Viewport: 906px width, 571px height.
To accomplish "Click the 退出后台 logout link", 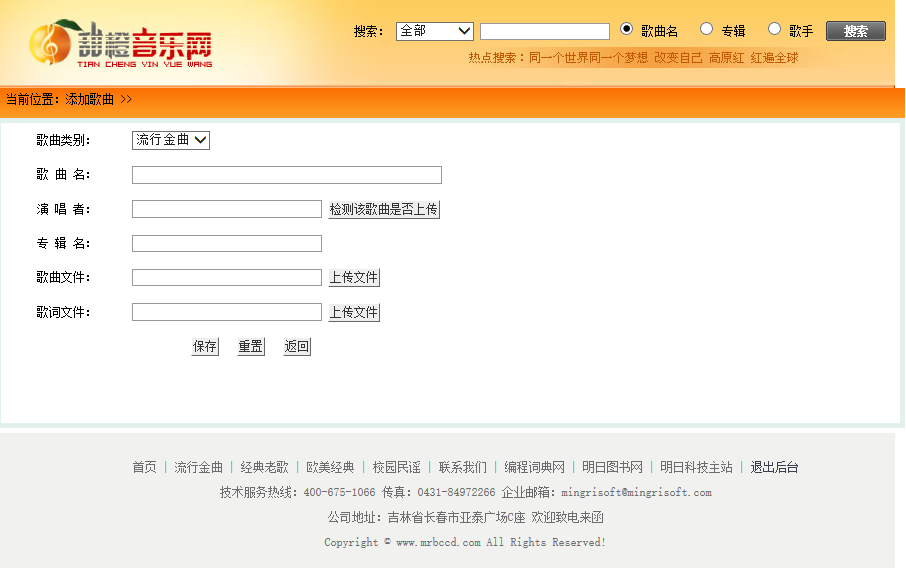I will (x=774, y=467).
